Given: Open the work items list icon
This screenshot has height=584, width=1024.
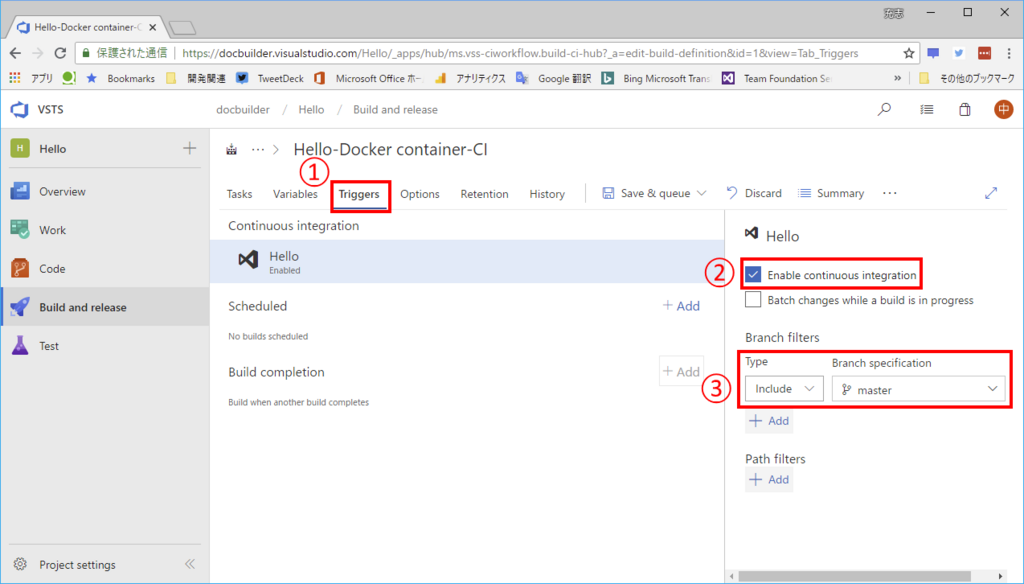Looking at the screenshot, I should [927, 110].
